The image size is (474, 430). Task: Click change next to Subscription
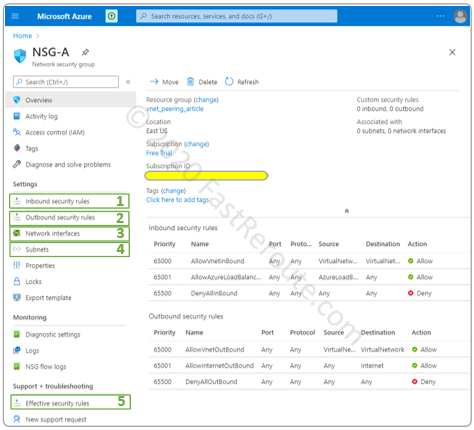click(197, 144)
